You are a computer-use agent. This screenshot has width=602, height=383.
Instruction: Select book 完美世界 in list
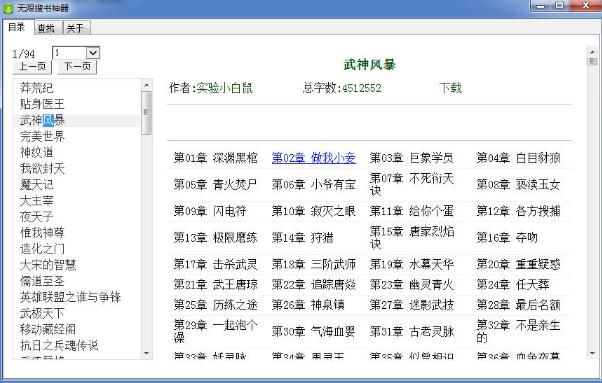pyautogui.click(x=42, y=136)
